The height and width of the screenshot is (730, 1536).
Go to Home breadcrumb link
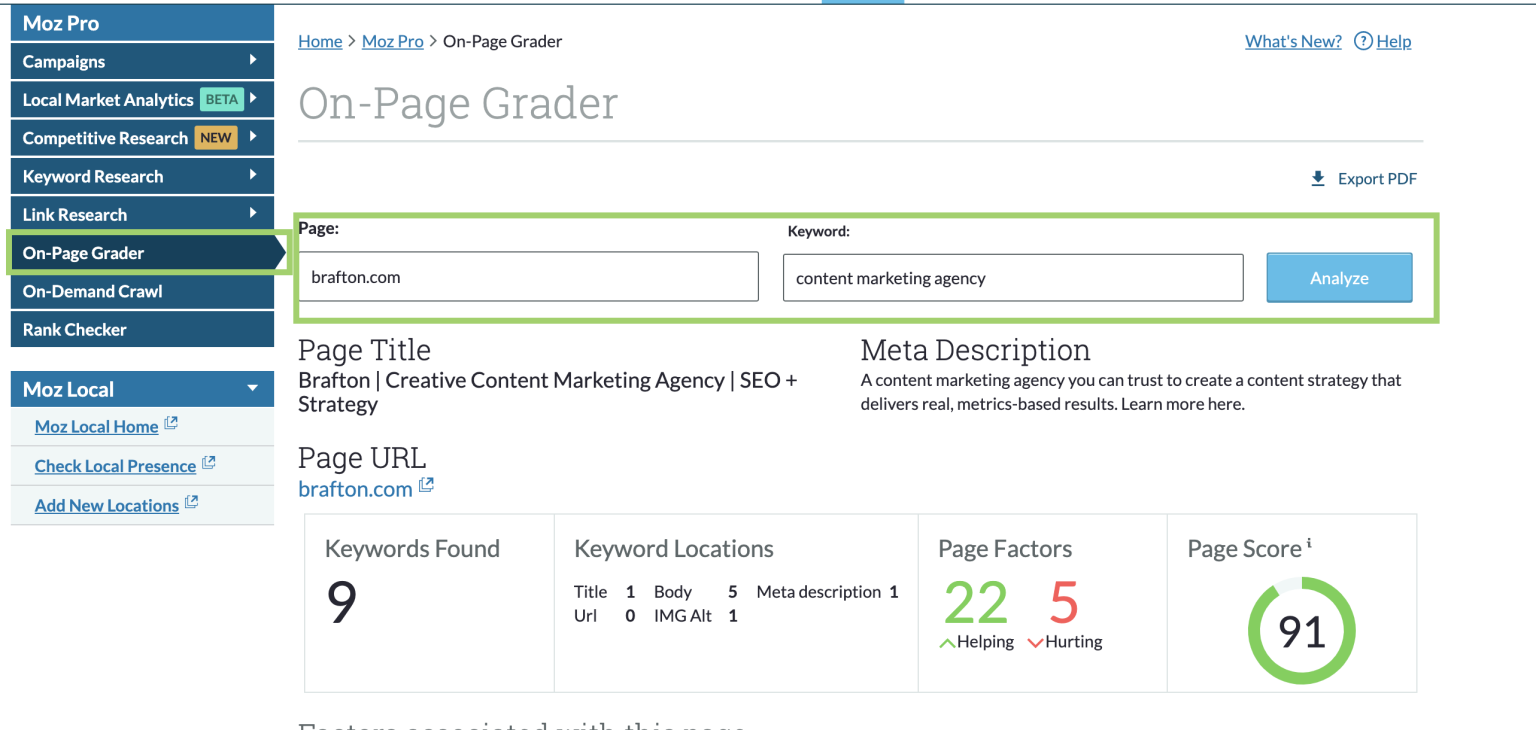[320, 41]
